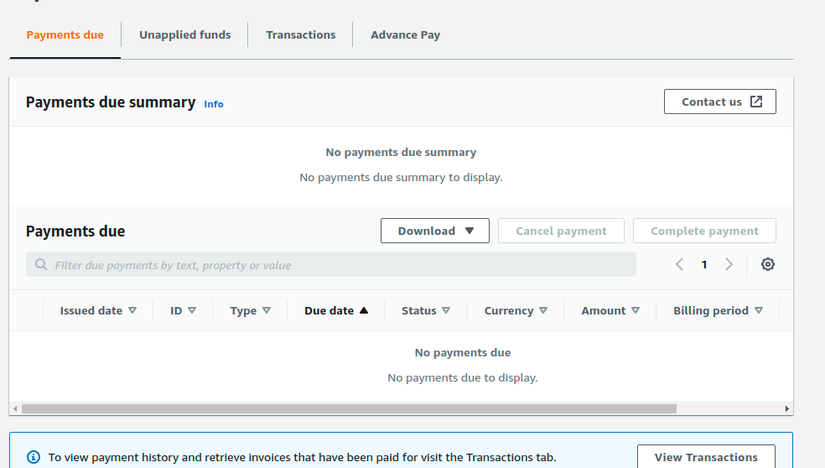
Task: Go to previous page of payments
Action: pyautogui.click(x=680, y=264)
